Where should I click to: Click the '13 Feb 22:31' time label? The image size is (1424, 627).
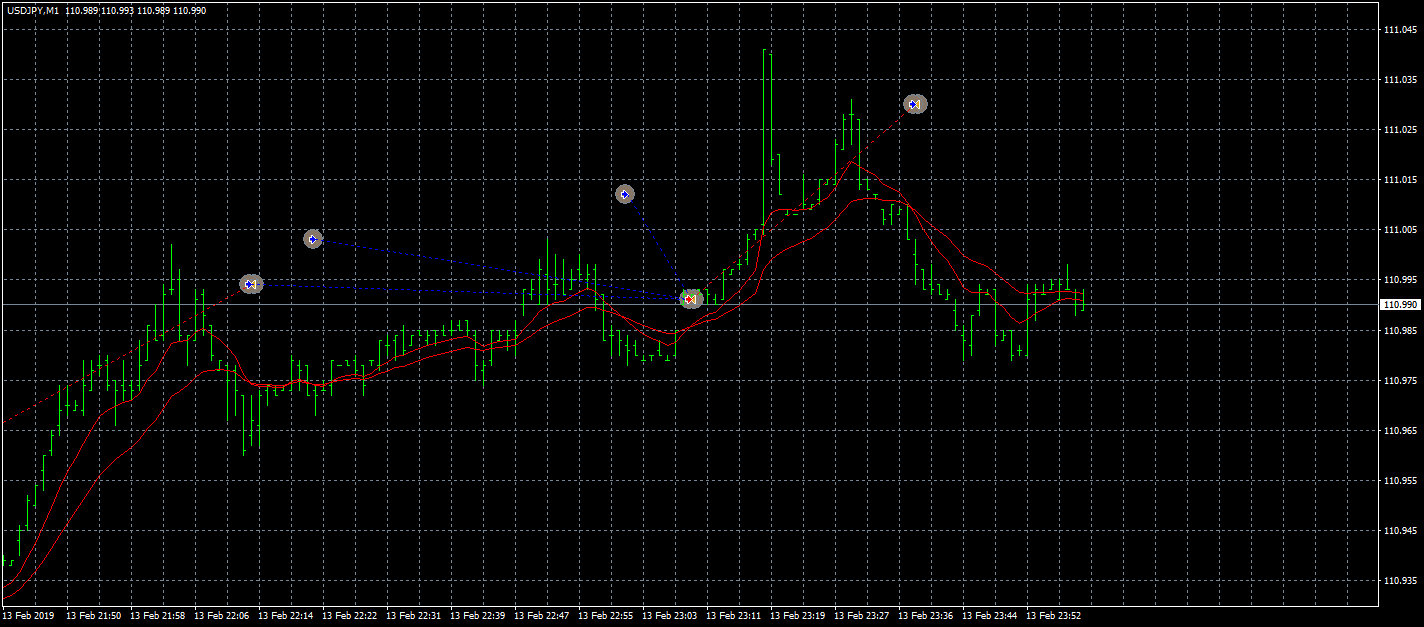[413, 616]
